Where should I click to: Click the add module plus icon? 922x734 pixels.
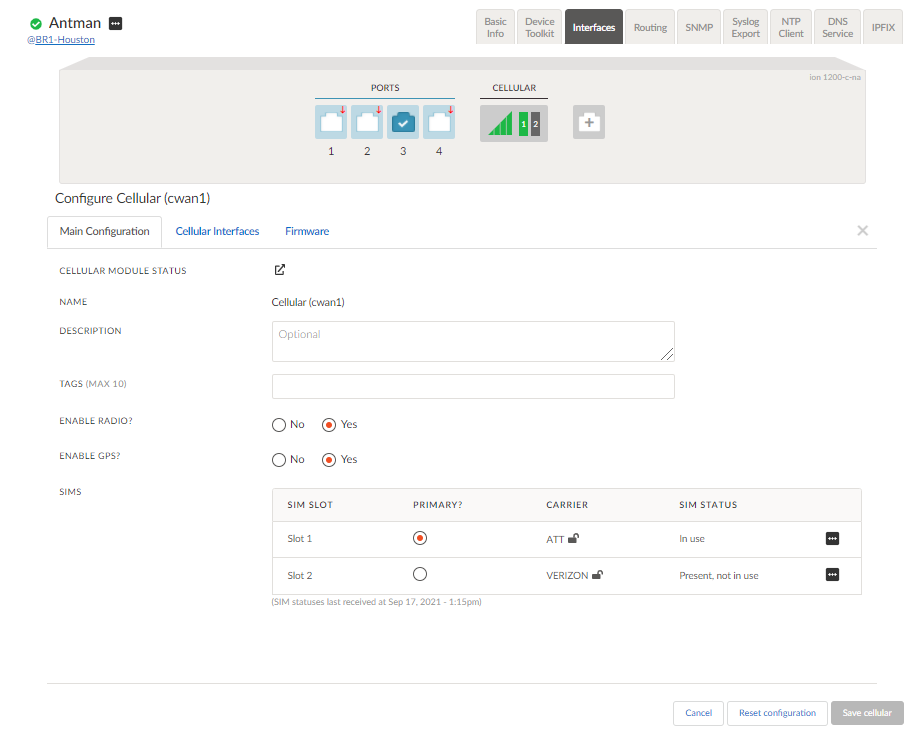pos(589,122)
